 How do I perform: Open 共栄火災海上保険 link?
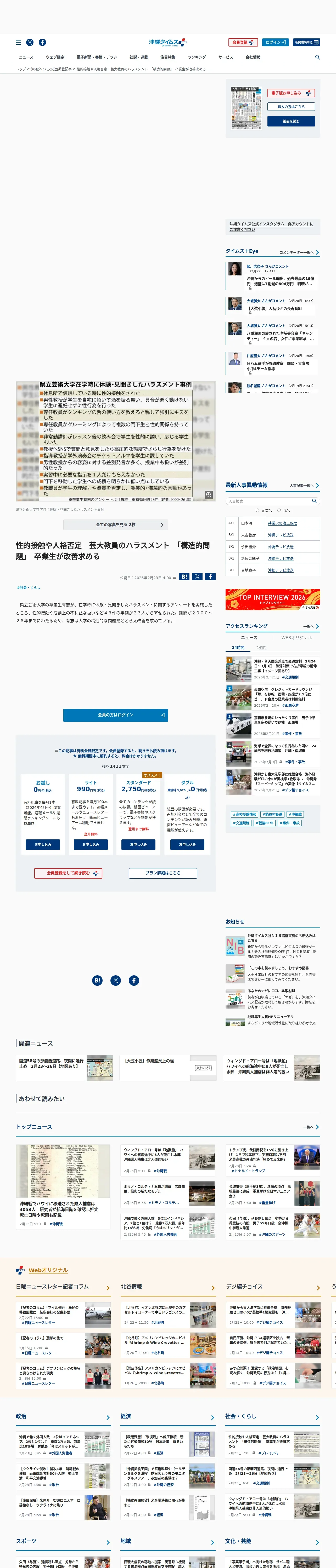[x=282, y=523]
